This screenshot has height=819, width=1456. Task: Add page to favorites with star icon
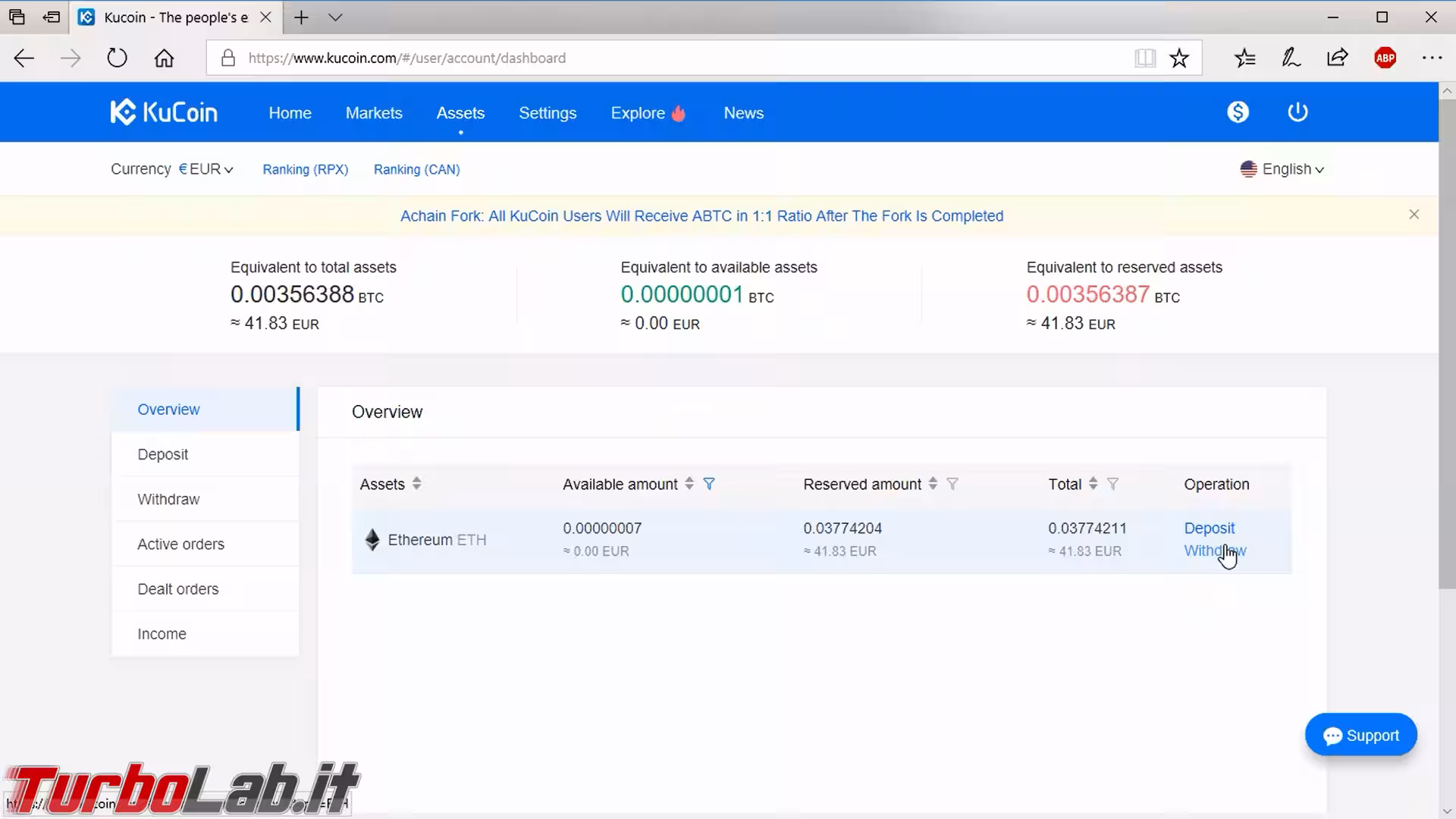tap(1179, 58)
